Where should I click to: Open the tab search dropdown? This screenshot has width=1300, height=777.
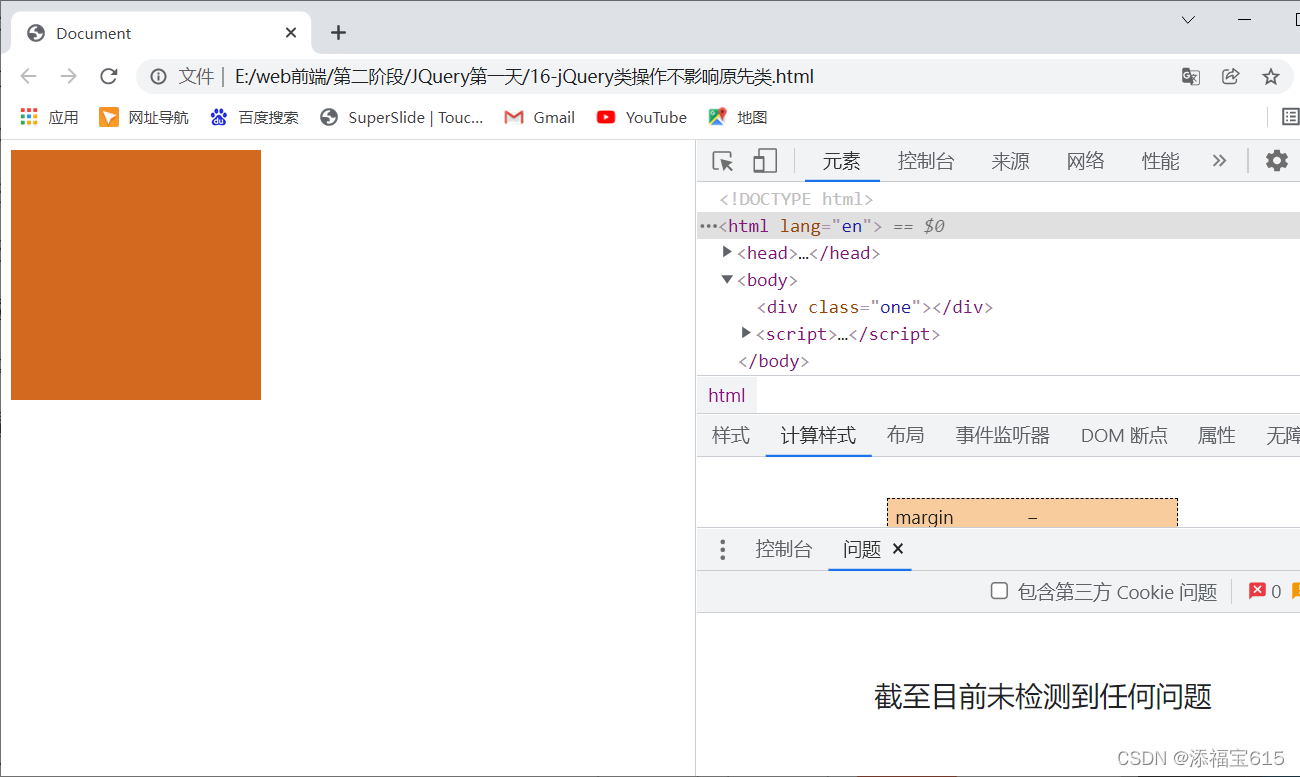pyautogui.click(x=1188, y=20)
